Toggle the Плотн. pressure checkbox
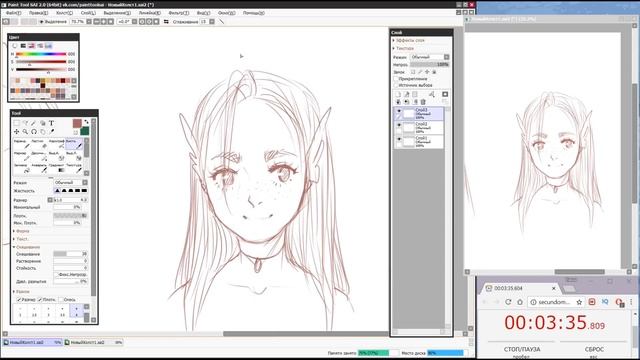Screen dimensions: 640x360 (x=40, y=300)
